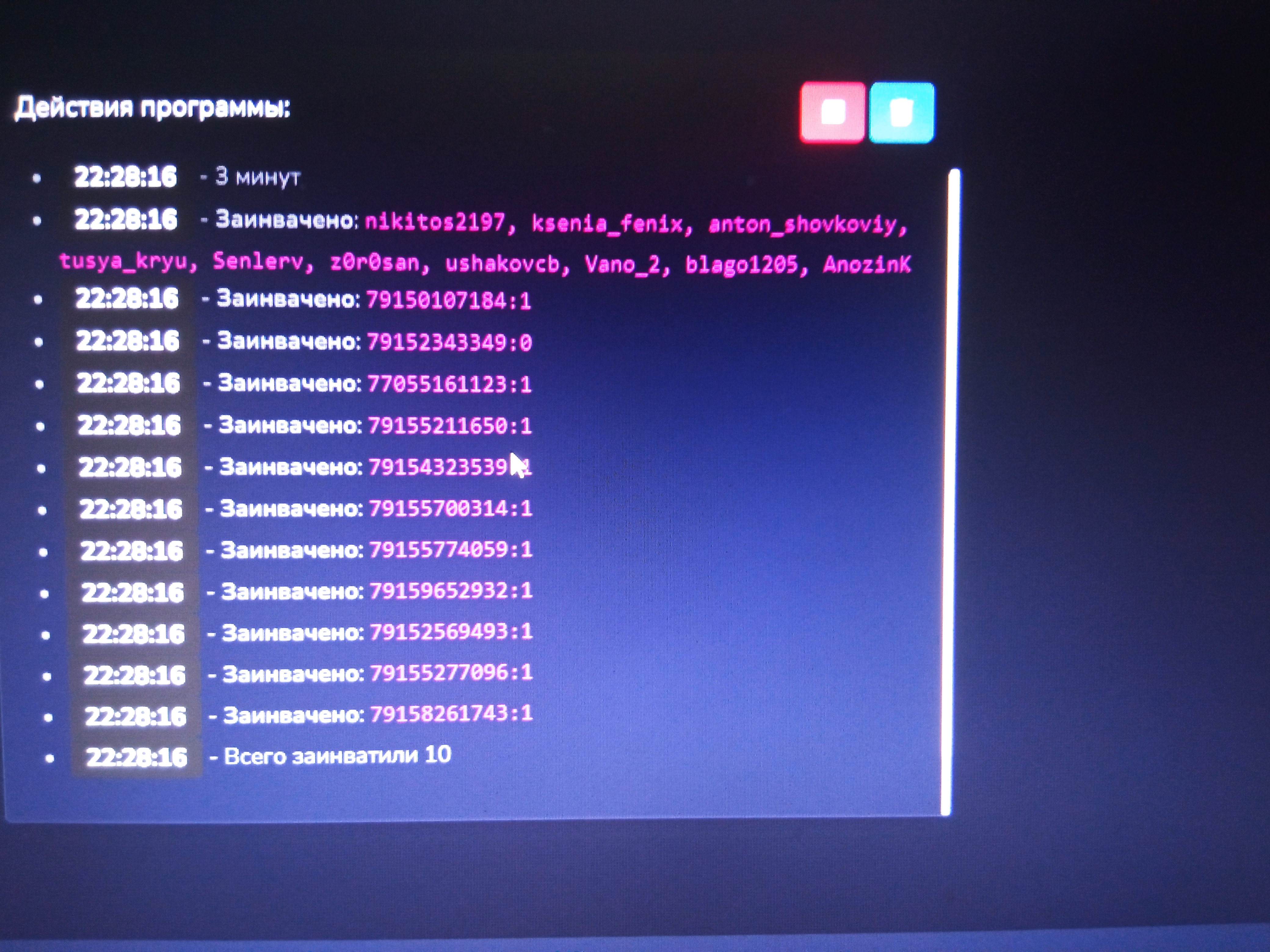Click username Senlerv in the log

[x=258, y=262]
